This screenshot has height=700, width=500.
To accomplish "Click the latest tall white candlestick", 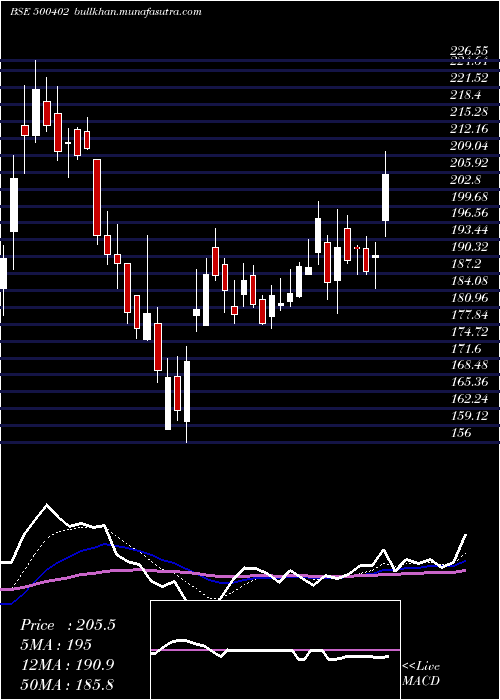I will coord(385,197).
